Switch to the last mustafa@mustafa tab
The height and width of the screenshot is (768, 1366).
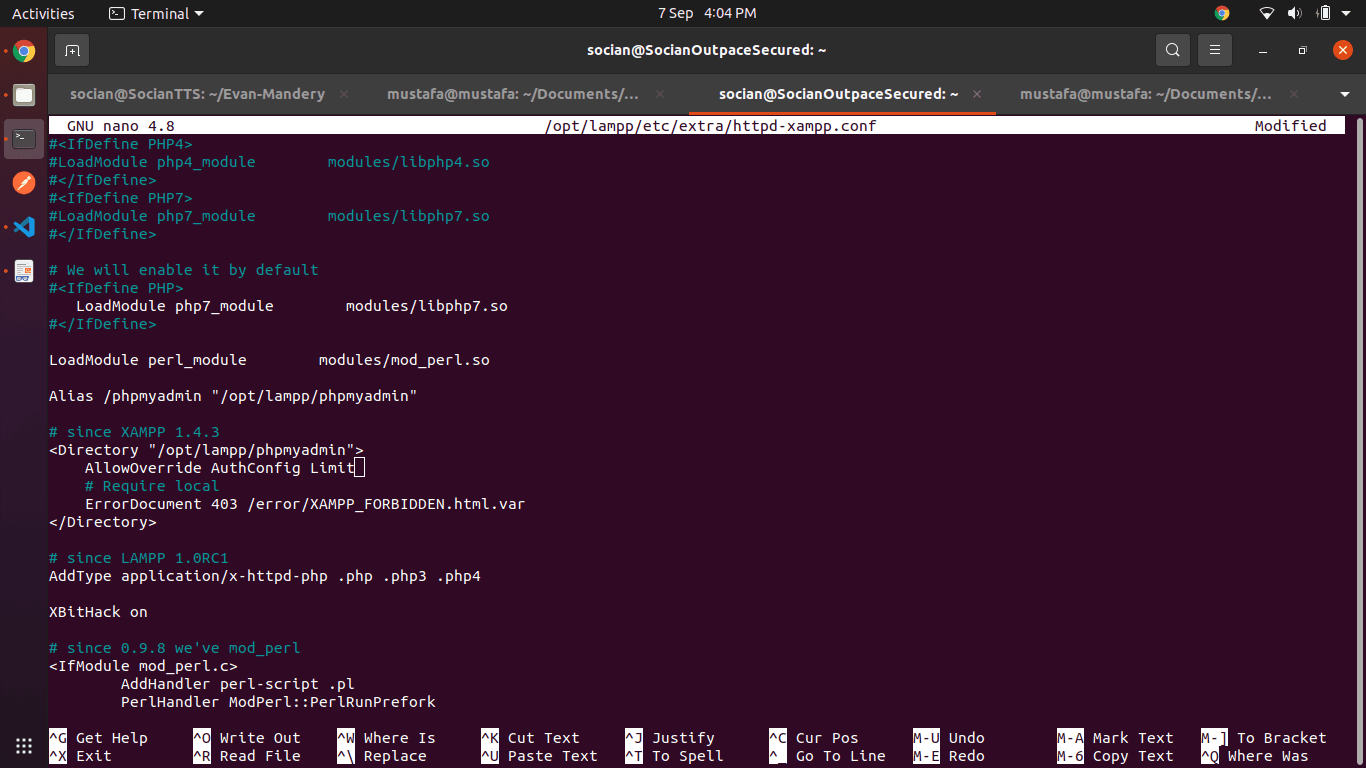coord(1145,94)
